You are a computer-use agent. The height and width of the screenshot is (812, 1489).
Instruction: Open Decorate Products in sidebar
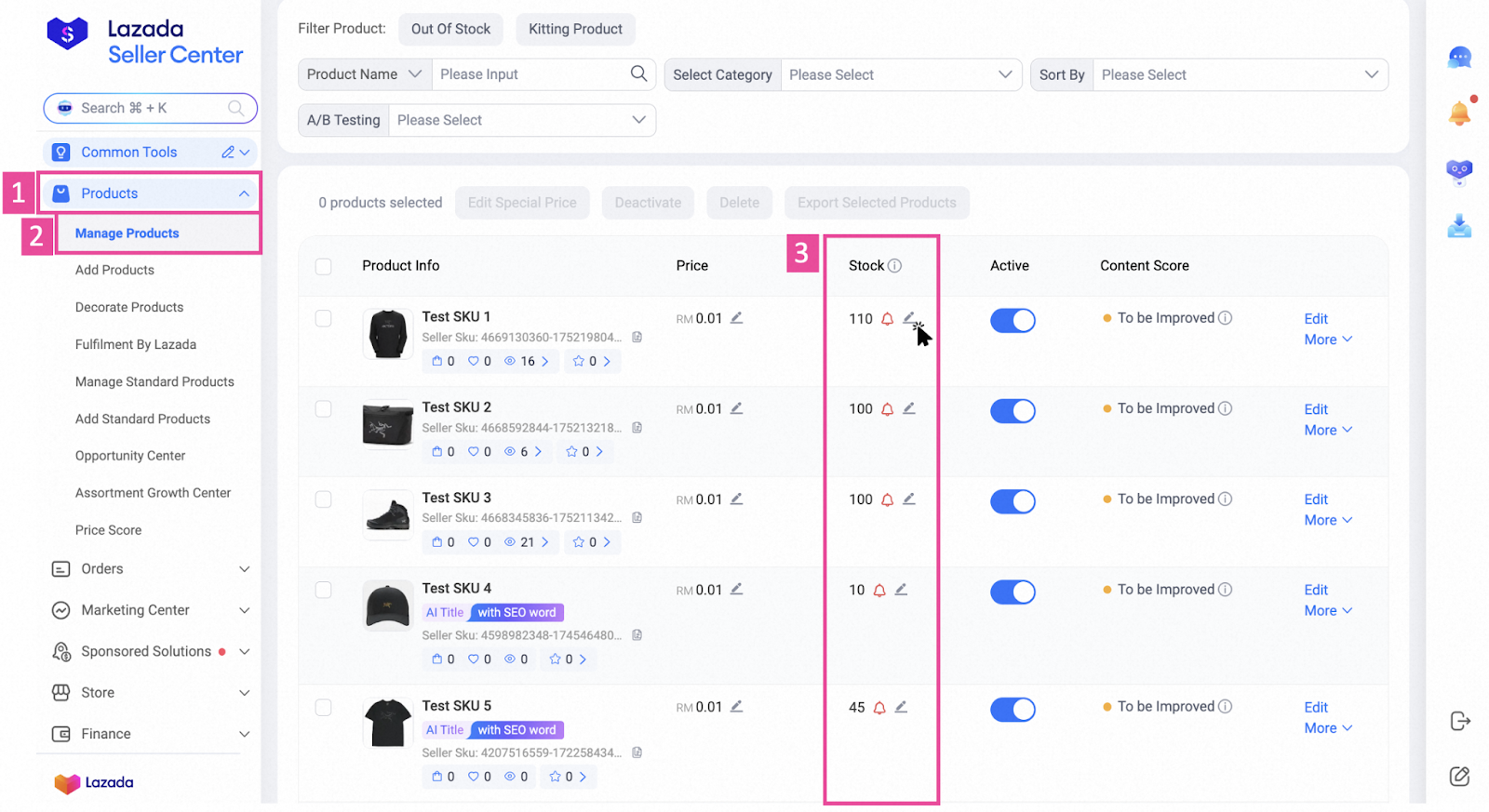(x=129, y=307)
